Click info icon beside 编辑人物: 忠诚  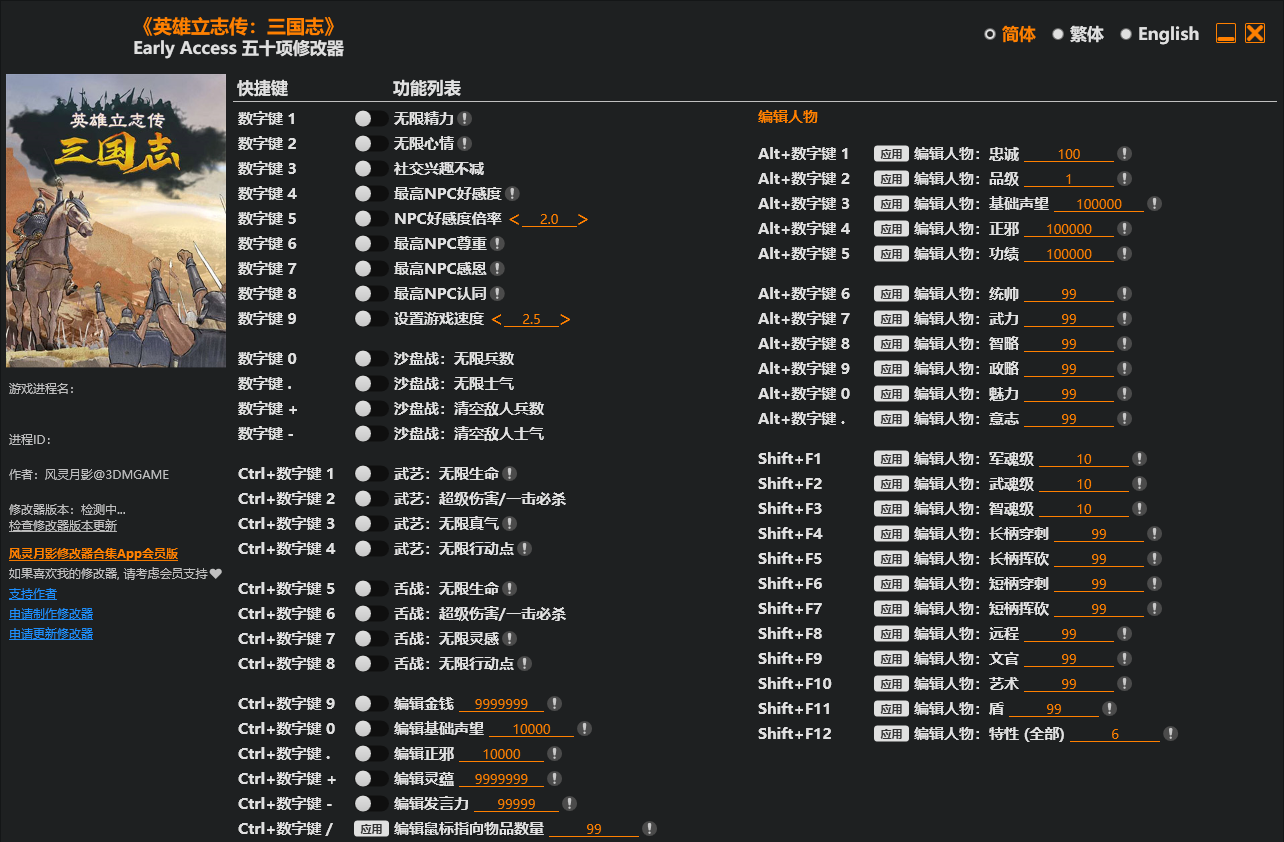pos(1124,154)
